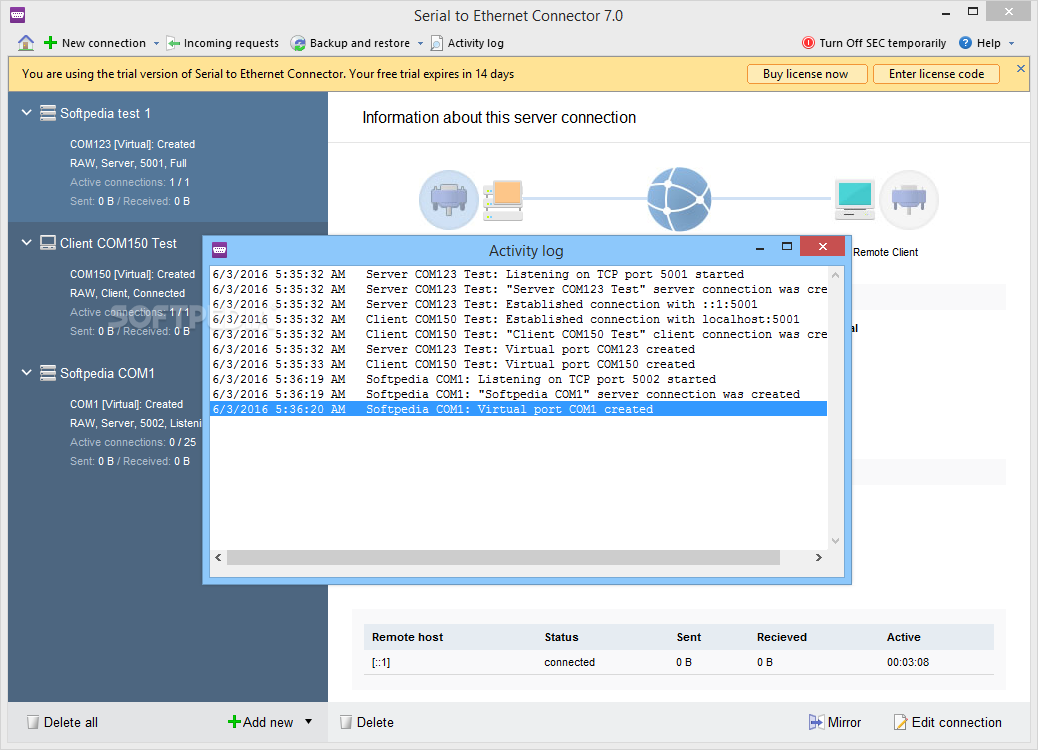Open Incoming requests
The width and height of the screenshot is (1038, 750).
[x=223, y=43]
